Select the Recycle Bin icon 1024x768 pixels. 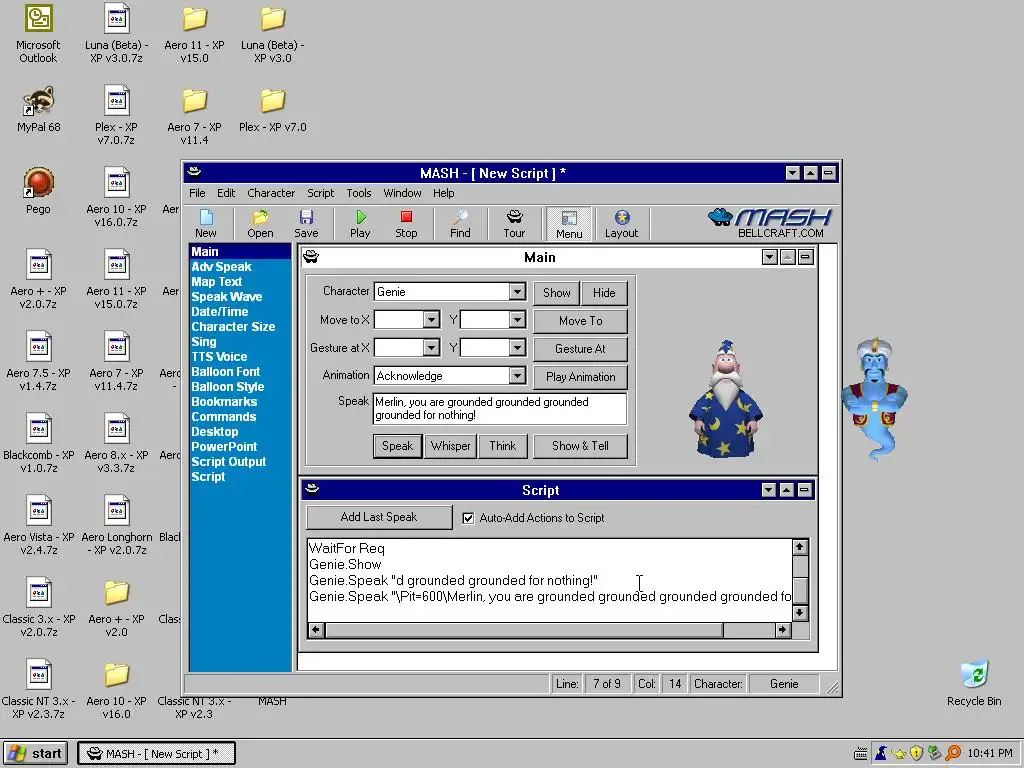click(x=974, y=683)
